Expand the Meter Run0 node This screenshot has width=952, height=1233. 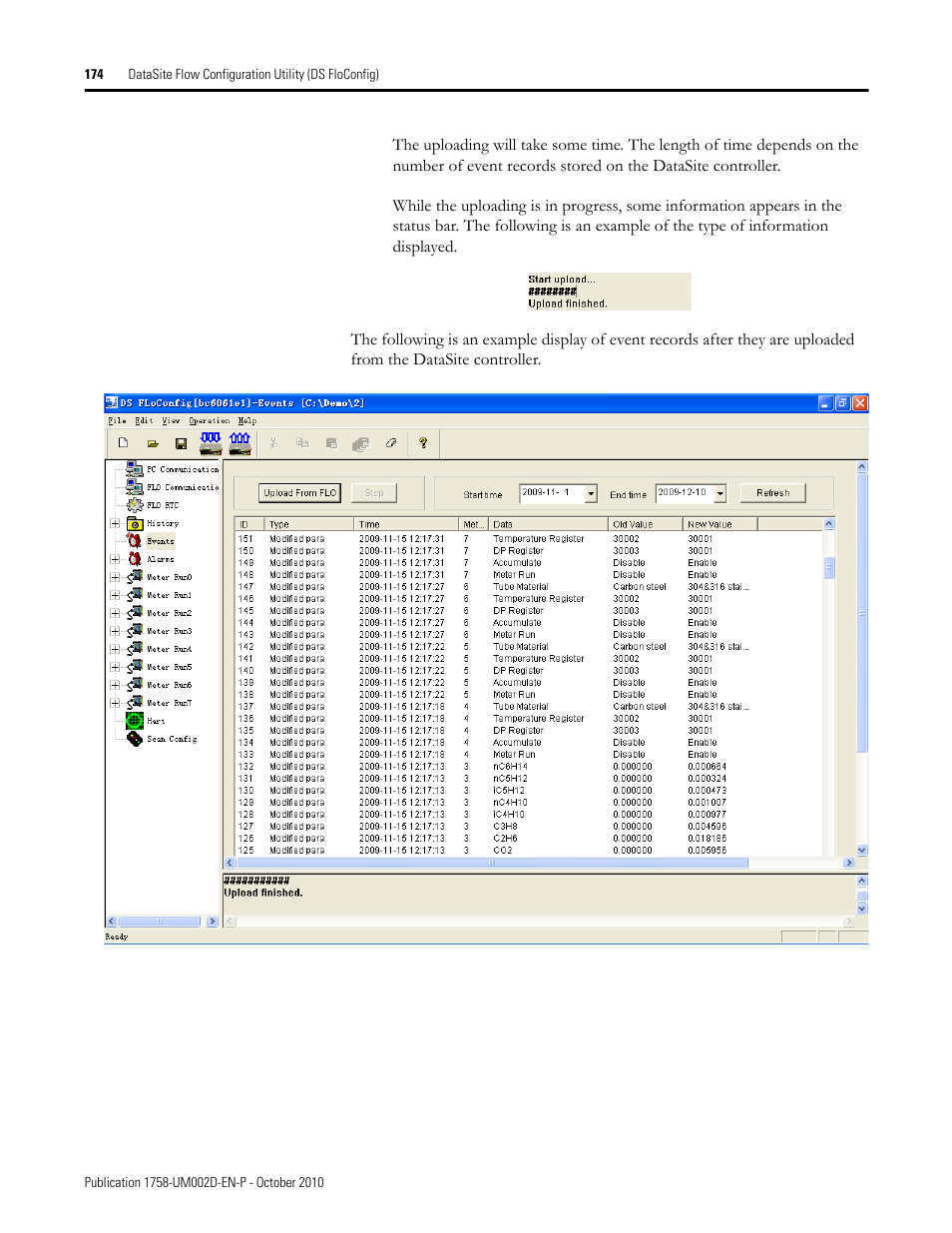115,577
